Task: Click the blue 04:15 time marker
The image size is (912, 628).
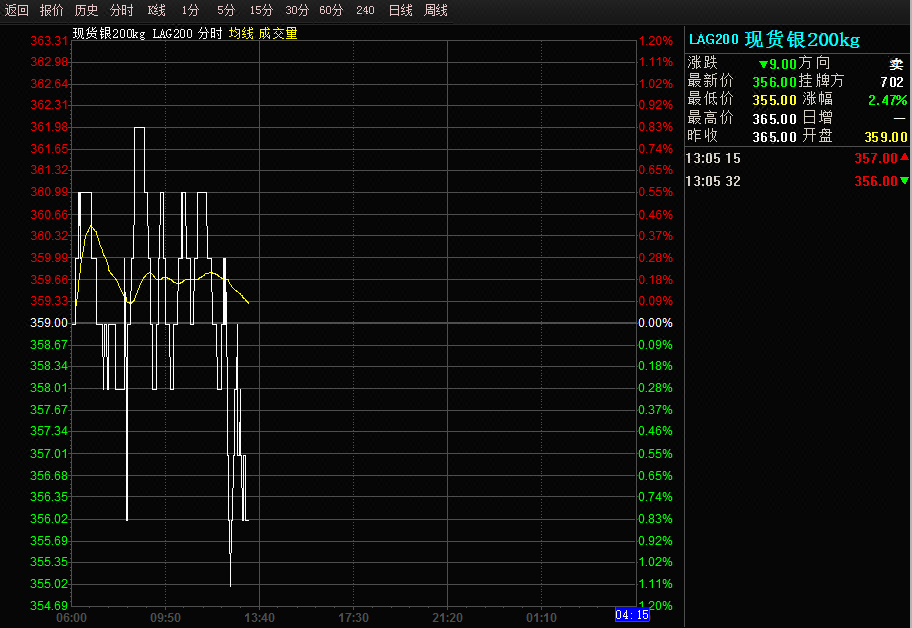Action: (632, 615)
